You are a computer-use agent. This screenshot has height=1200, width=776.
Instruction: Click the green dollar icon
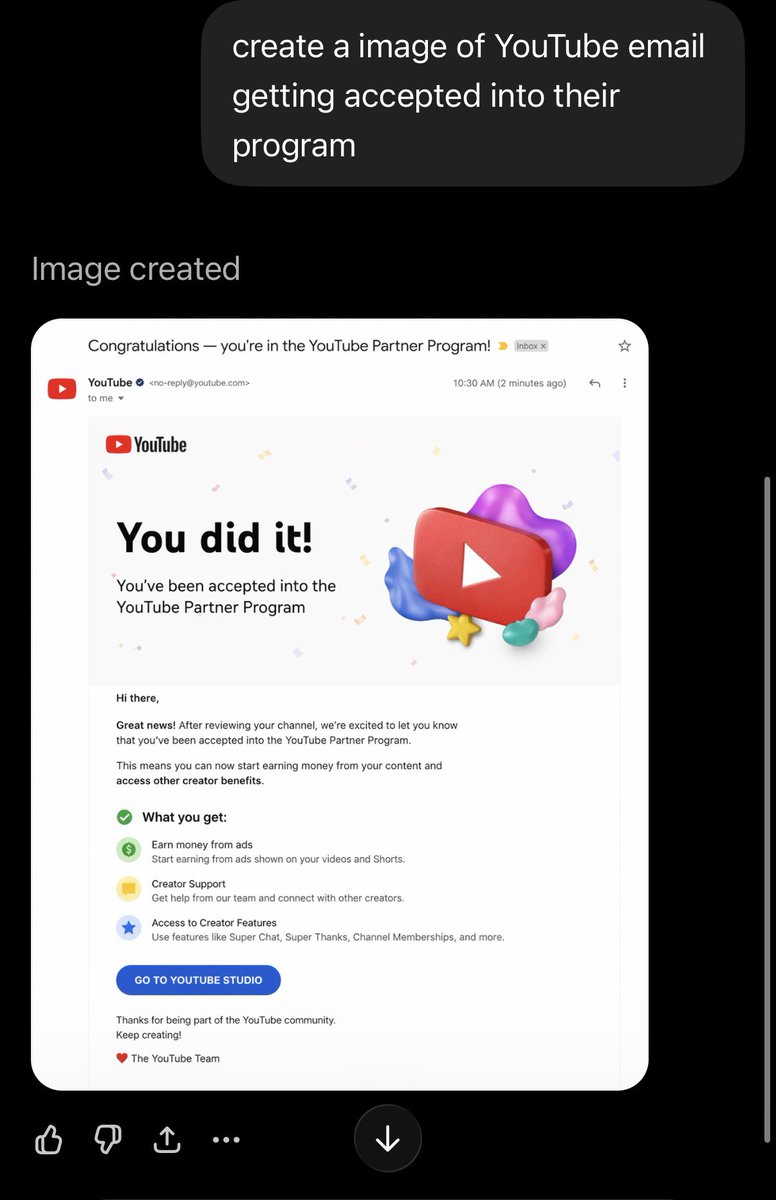coord(128,850)
